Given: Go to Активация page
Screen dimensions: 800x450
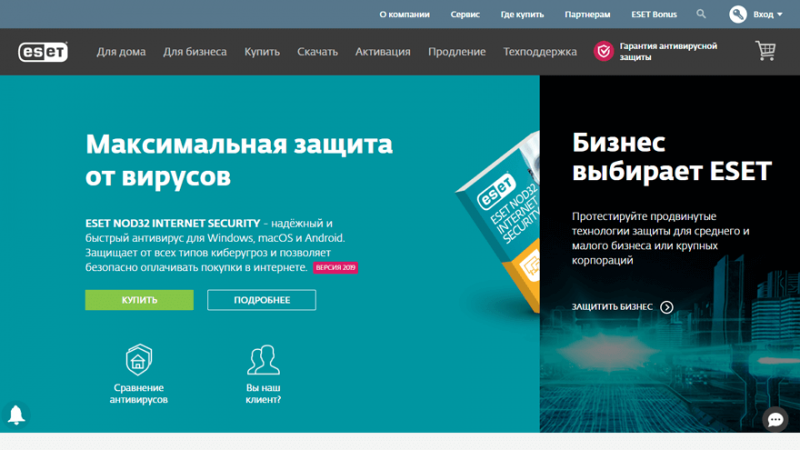Looking at the screenshot, I should pos(383,52).
